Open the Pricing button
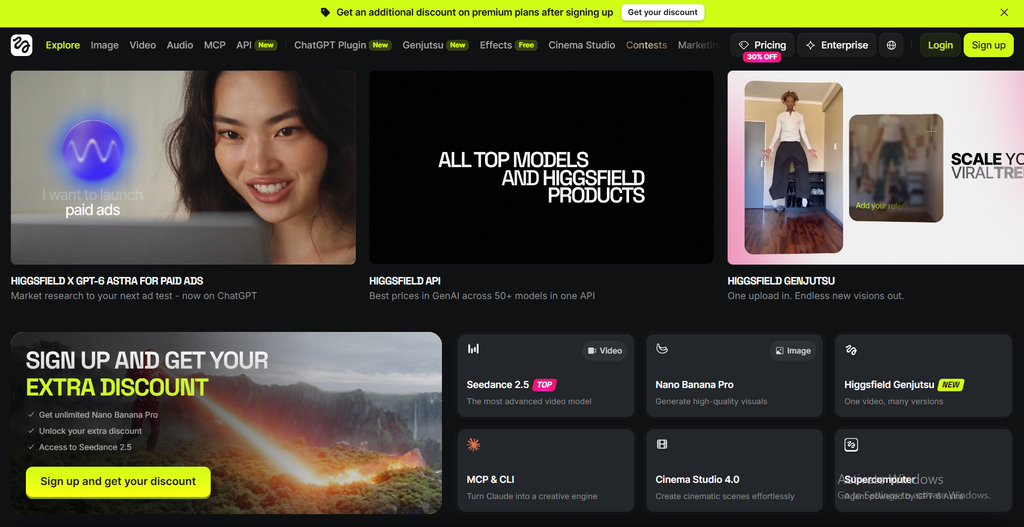This screenshot has height=527, width=1024. (x=762, y=45)
